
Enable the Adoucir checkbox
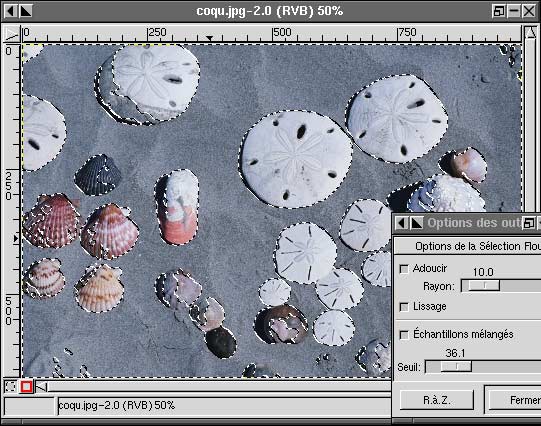point(404,269)
